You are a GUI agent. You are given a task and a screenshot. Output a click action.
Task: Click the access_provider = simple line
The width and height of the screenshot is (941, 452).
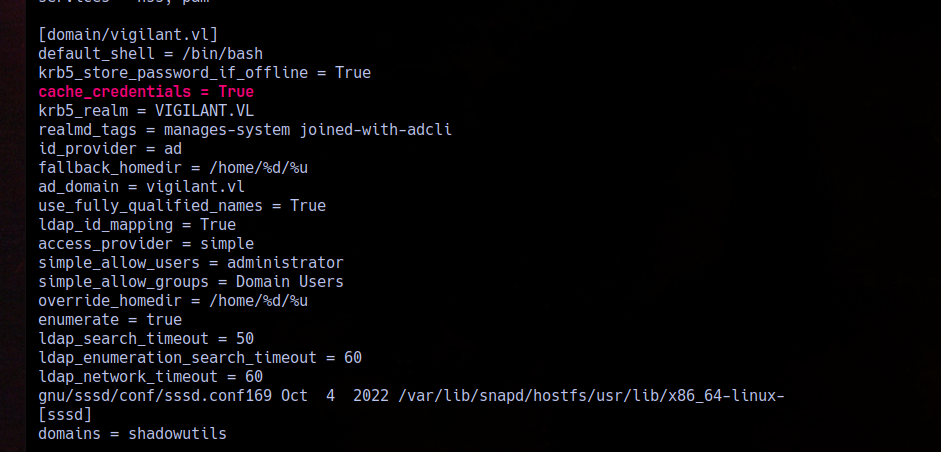pos(146,244)
